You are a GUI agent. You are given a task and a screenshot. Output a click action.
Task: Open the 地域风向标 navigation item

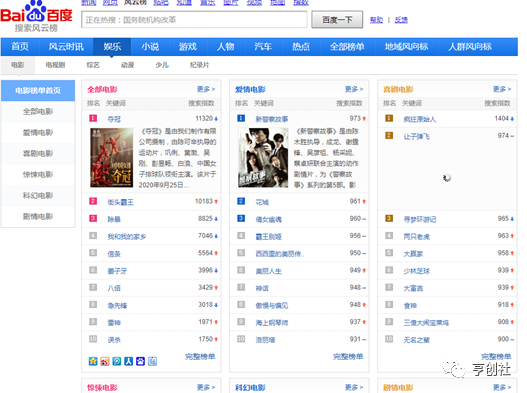(406, 47)
